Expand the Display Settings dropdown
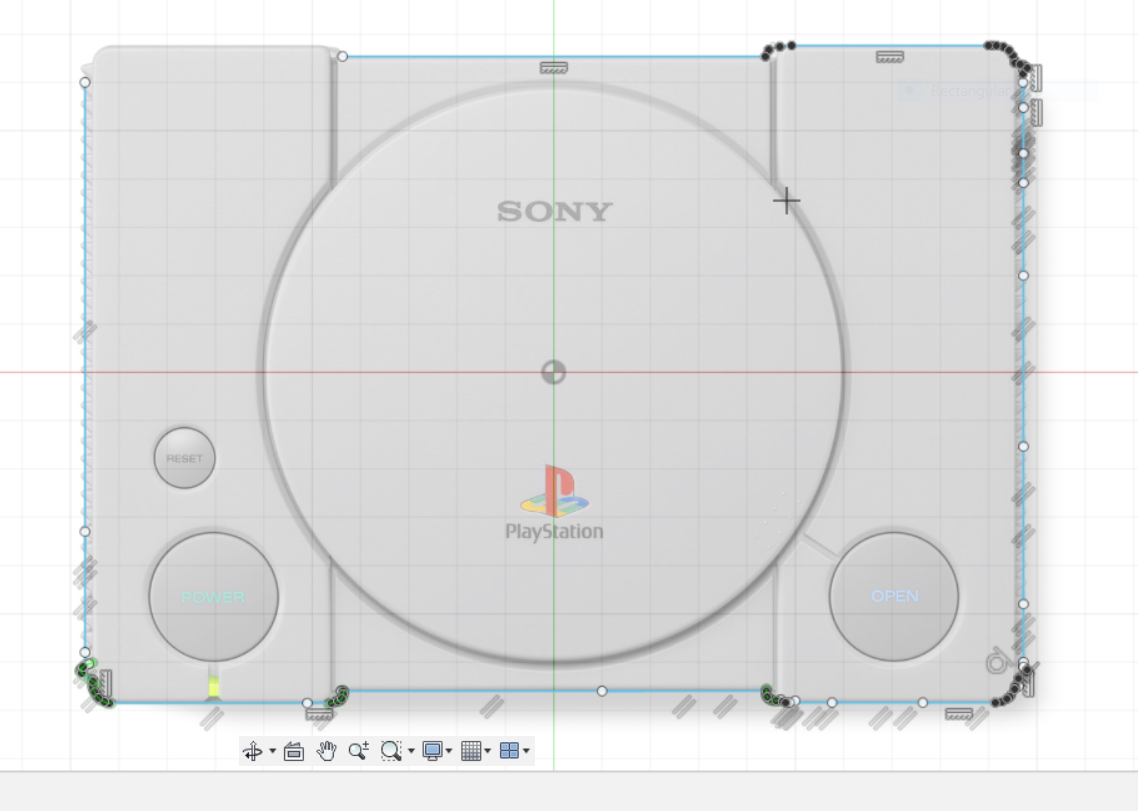Image resolution: width=1138 pixels, height=811 pixels. [x=450, y=751]
